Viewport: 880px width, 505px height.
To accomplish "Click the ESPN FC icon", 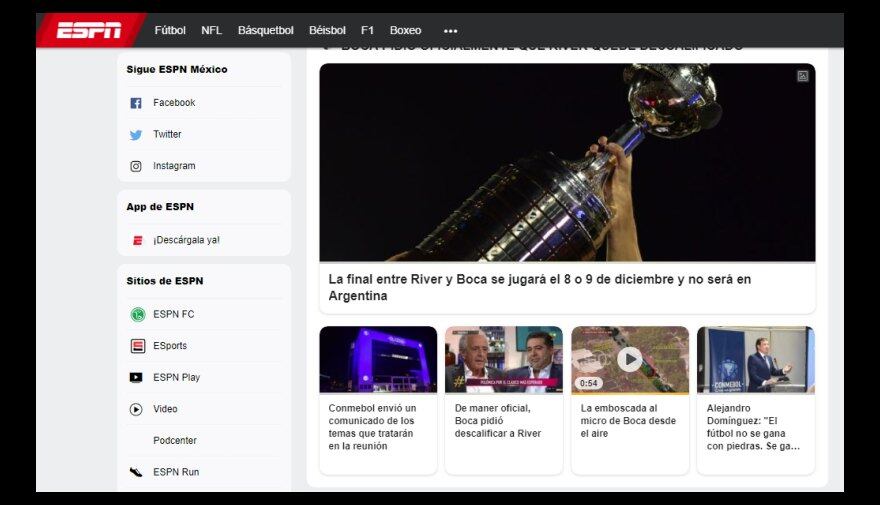I will 138,314.
